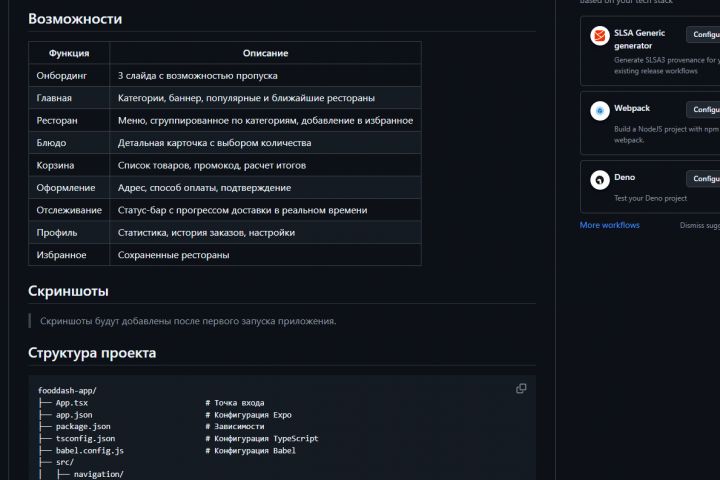Click the Избранное table cell

coord(62,255)
